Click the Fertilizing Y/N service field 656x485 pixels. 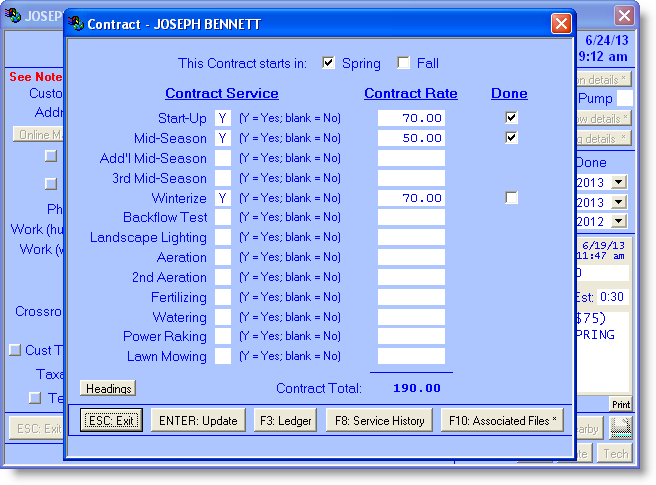point(222,297)
